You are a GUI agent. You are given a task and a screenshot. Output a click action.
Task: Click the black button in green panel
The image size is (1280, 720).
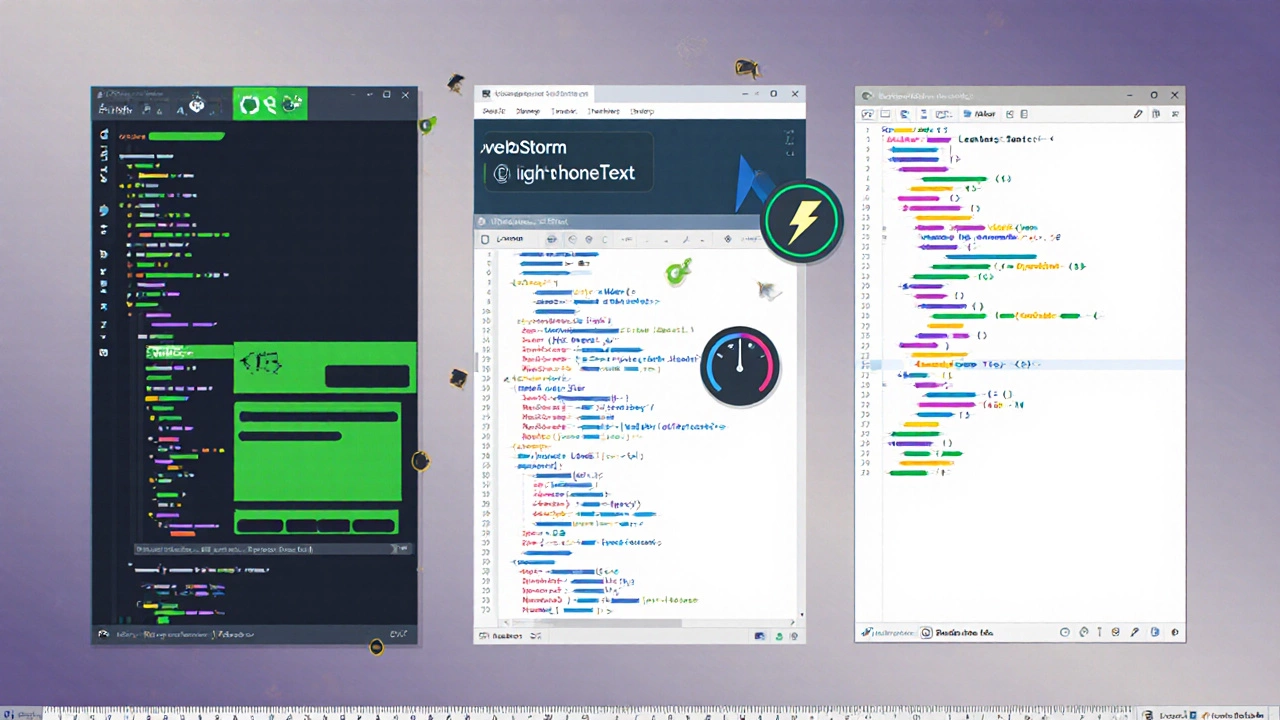367,376
